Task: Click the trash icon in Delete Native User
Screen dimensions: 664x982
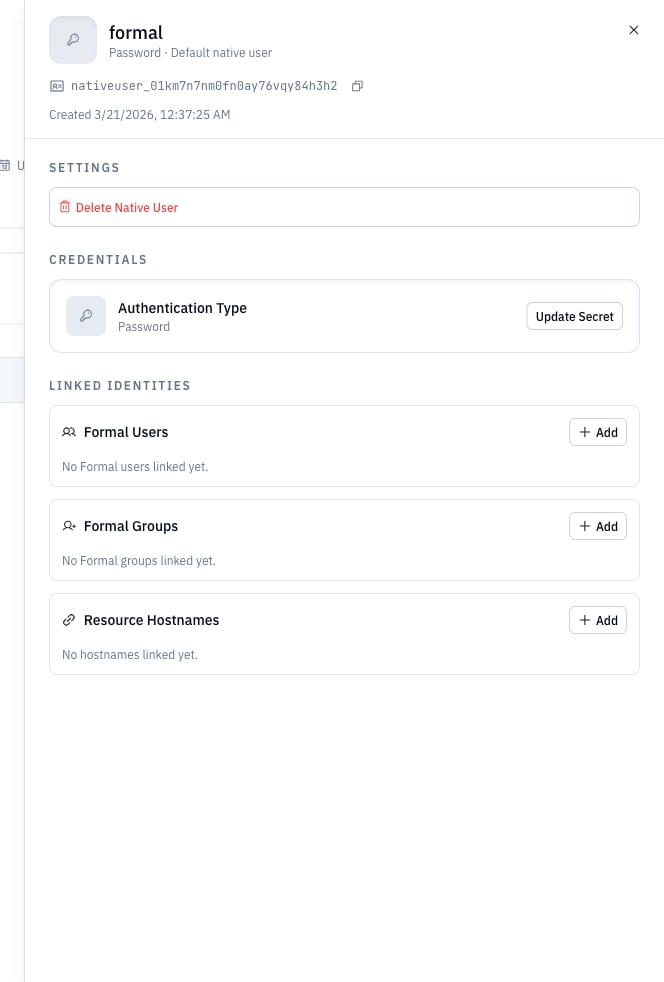Action: point(65,207)
